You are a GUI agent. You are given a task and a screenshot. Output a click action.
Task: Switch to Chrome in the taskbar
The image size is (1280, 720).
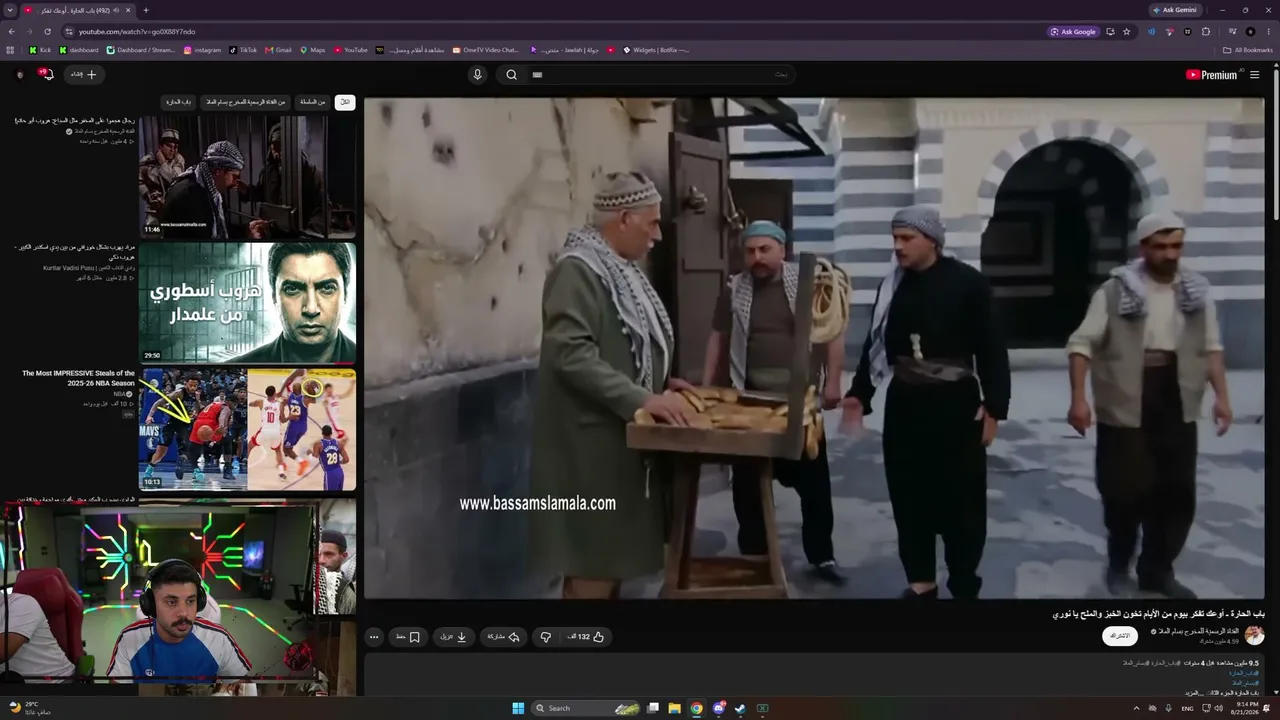[696, 708]
